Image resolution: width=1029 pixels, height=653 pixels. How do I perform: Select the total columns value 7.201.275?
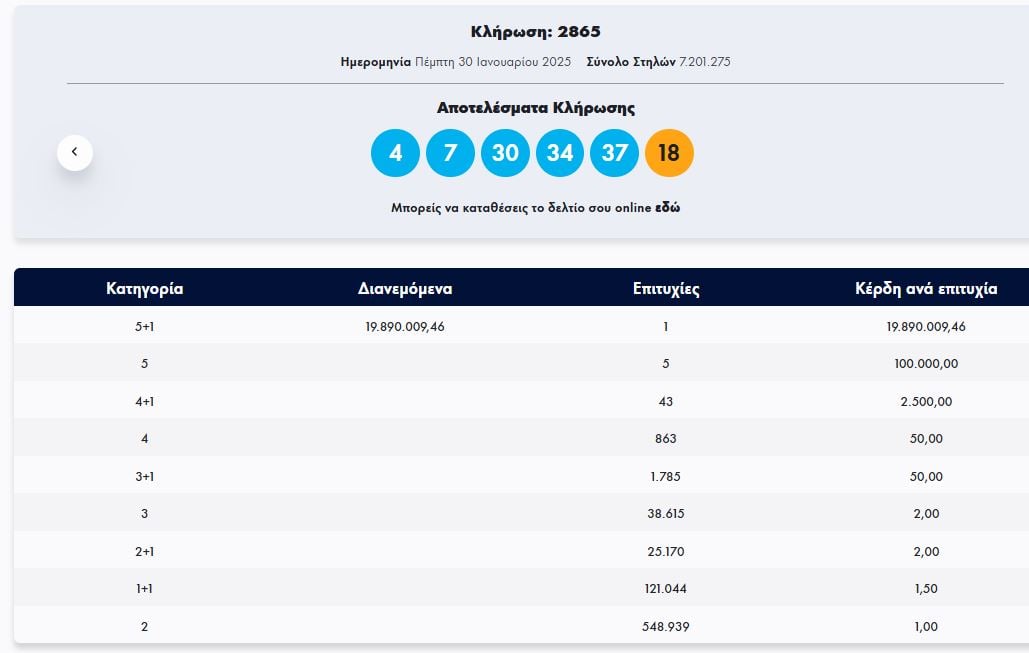[705, 62]
